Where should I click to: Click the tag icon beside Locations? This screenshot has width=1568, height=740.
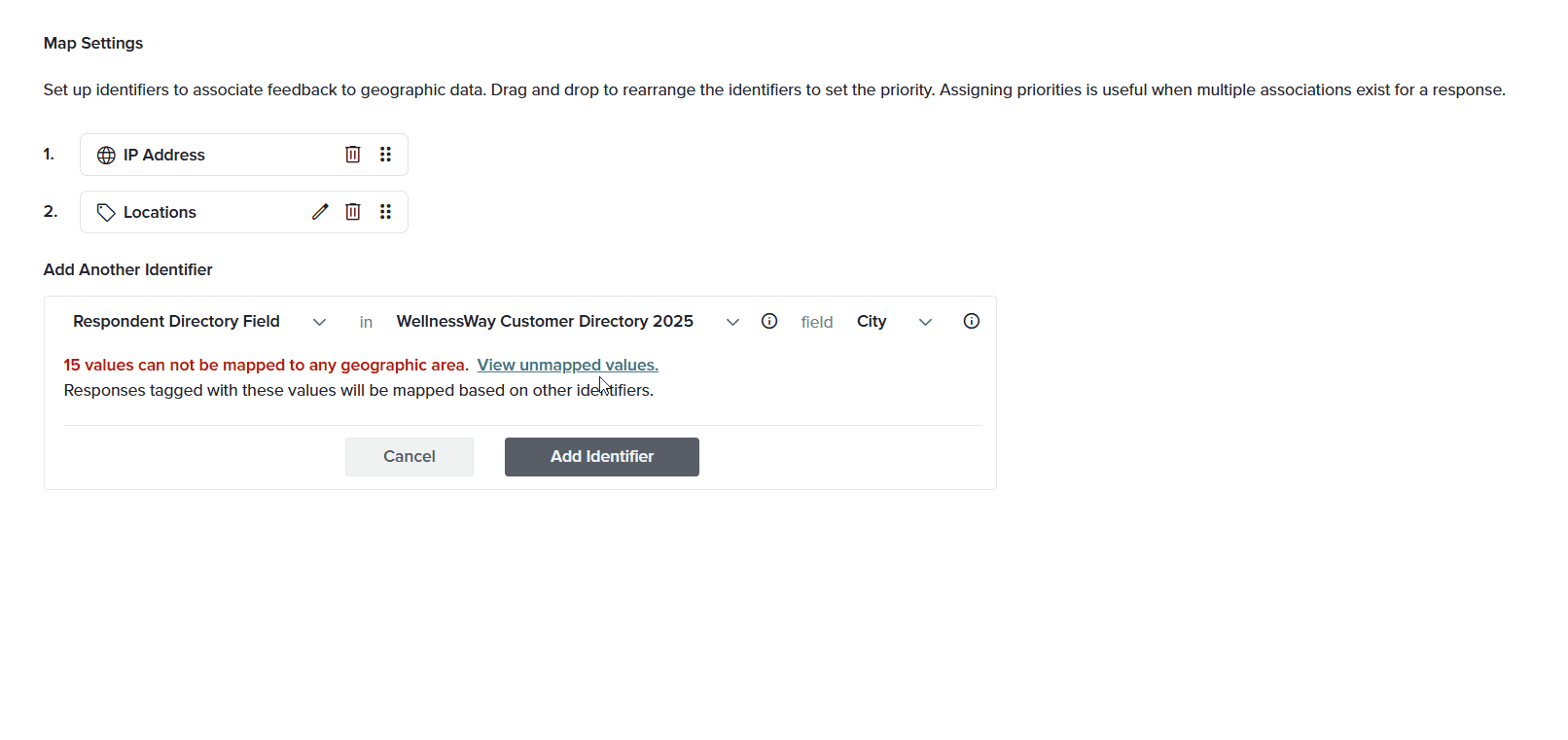(106, 212)
